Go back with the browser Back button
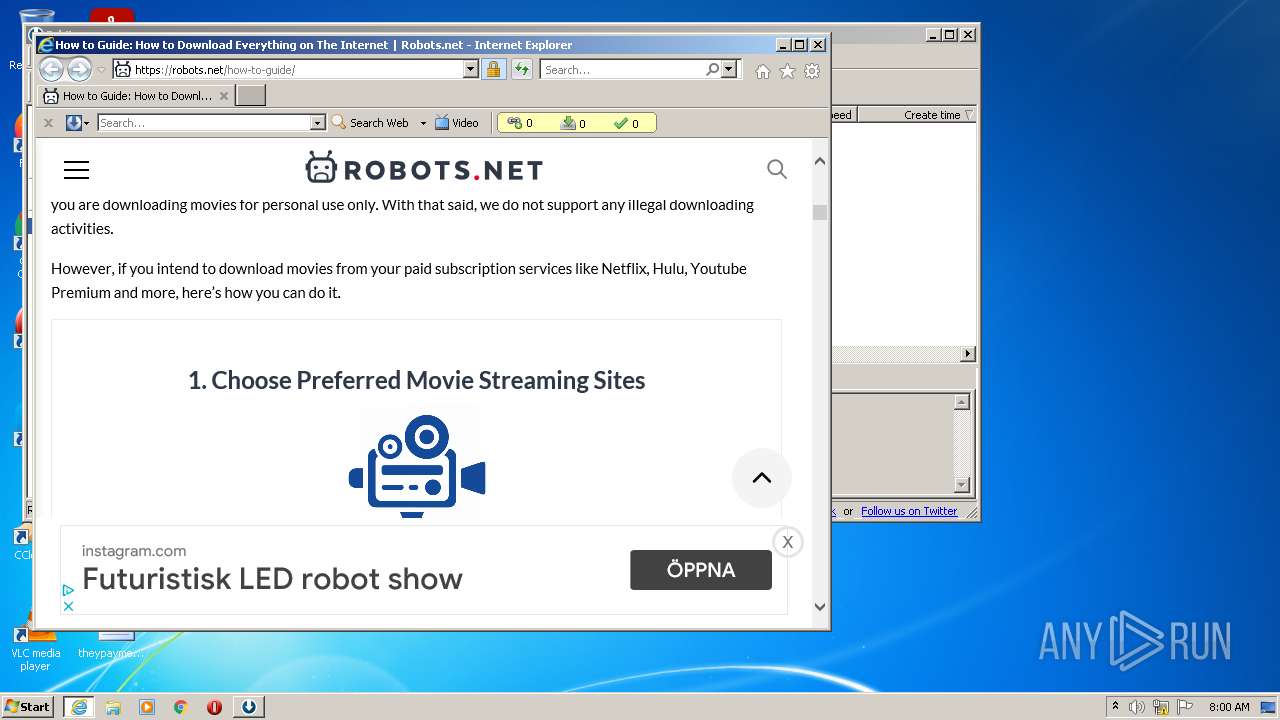The image size is (1280, 720). coord(51,69)
